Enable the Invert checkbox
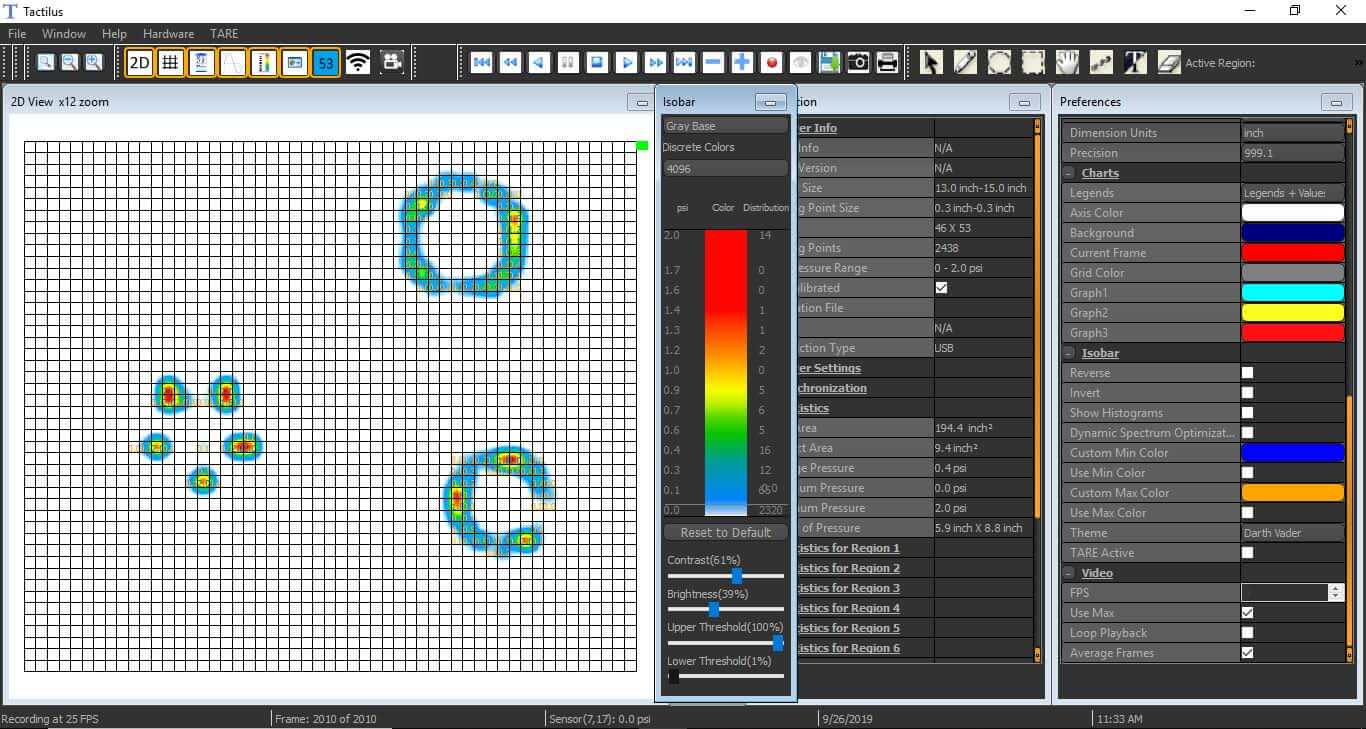This screenshot has height=729, width=1366. (x=1247, y=393)
